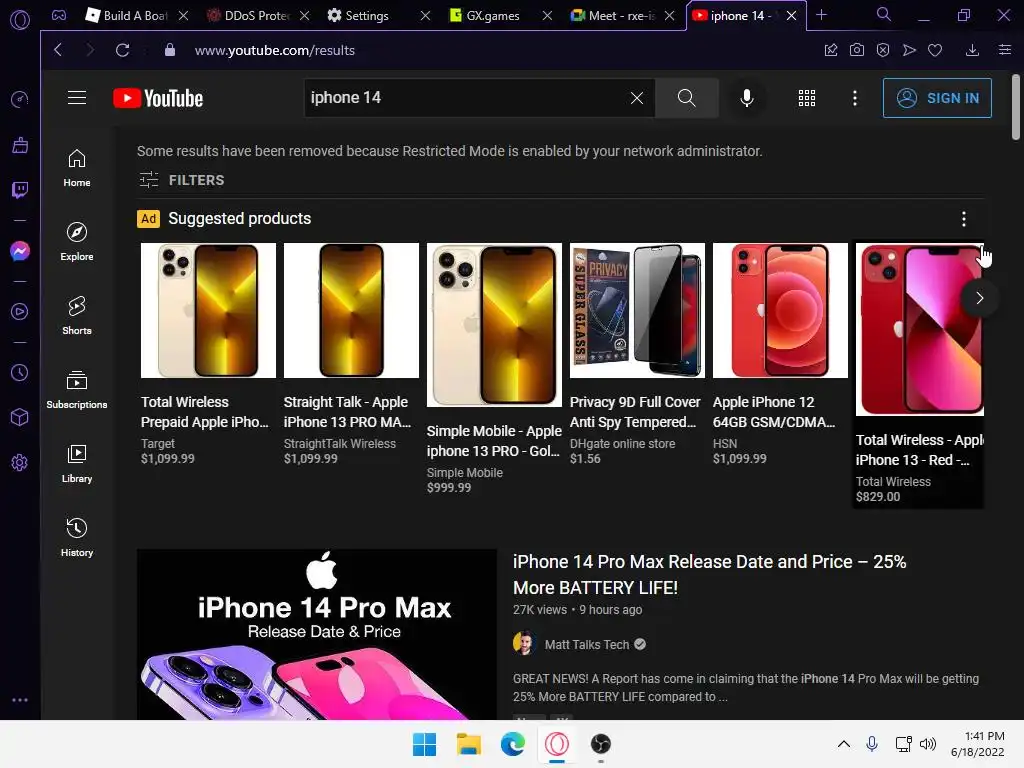
Task: Open Total Wireless Prepaid Apple iPhone product
Action: (208, 354)
